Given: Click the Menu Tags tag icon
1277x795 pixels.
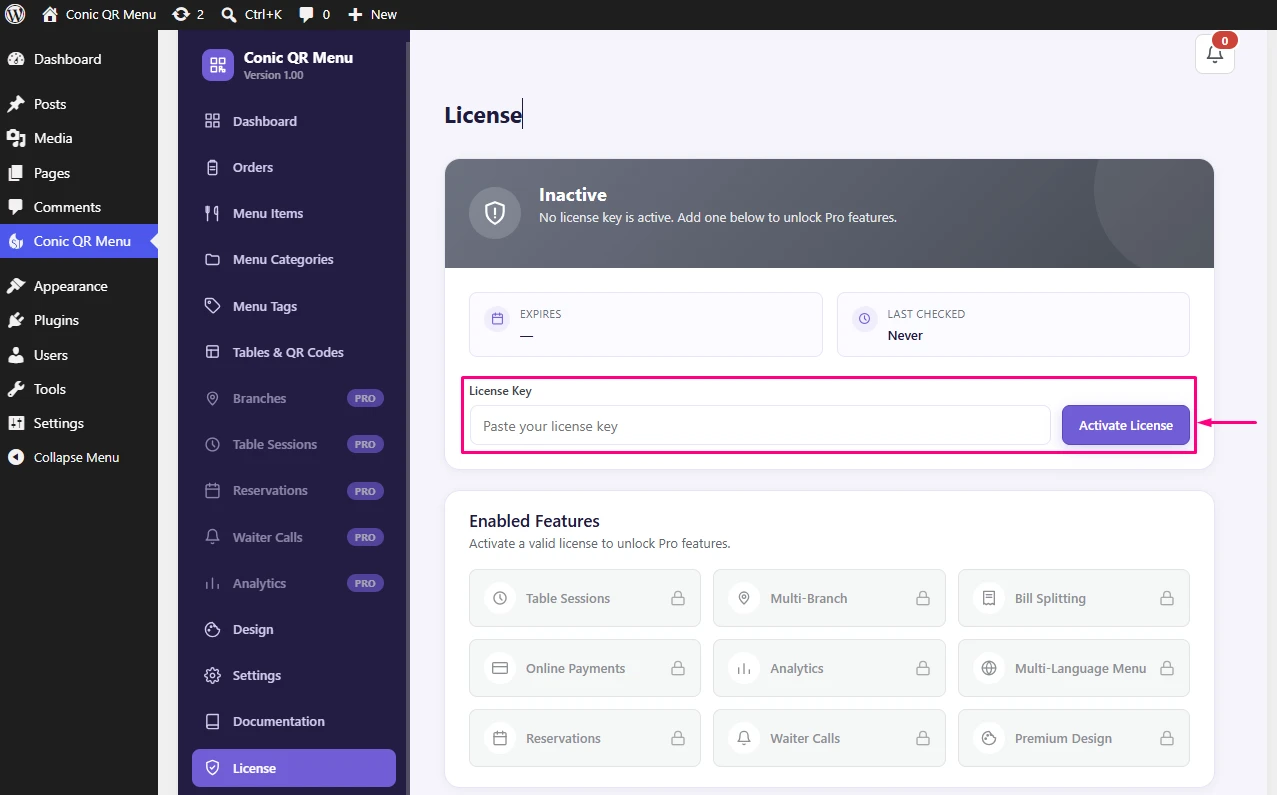Looking at the screenshot, I should 212,306.
